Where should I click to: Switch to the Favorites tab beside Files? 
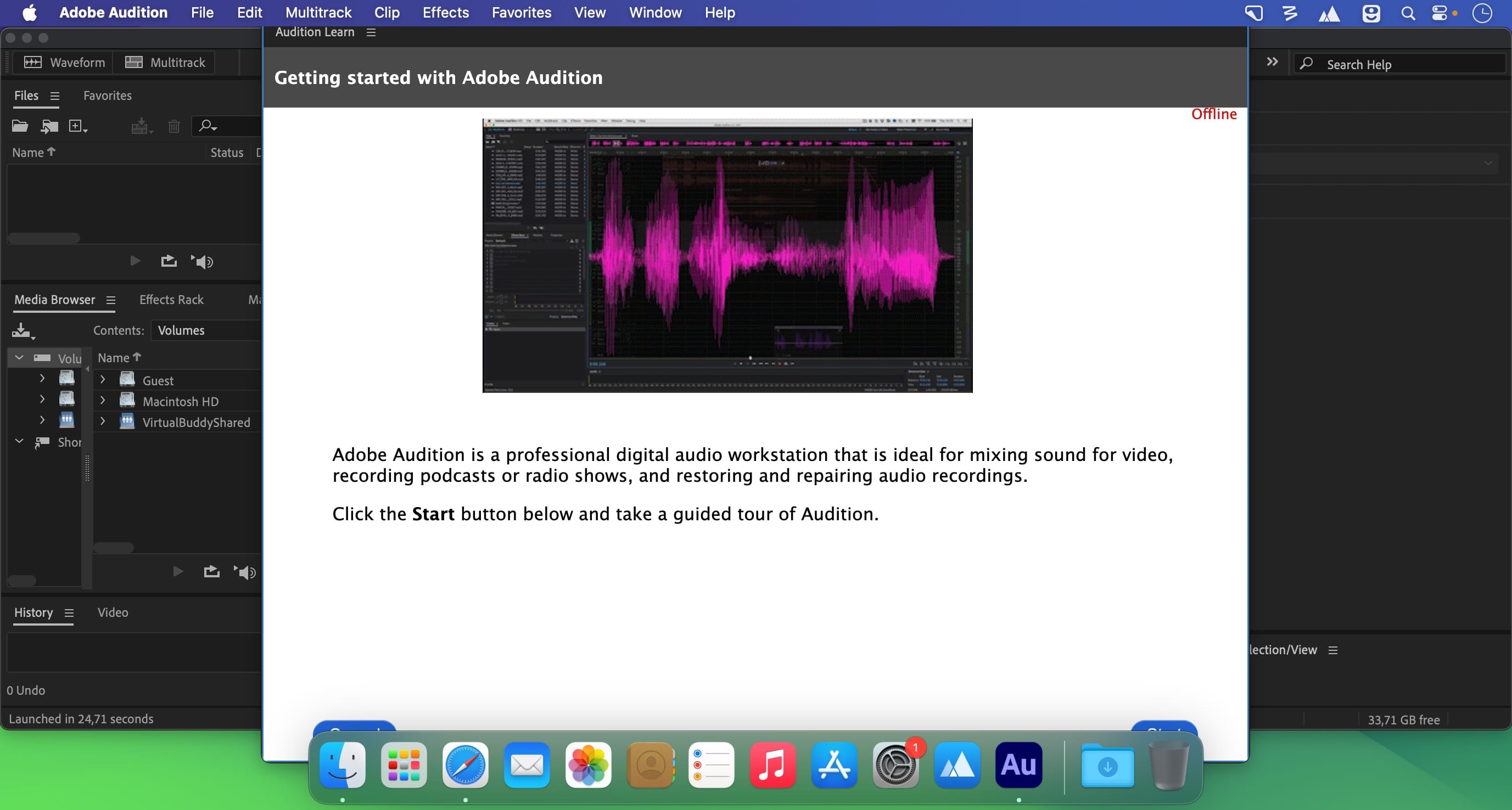108,95
